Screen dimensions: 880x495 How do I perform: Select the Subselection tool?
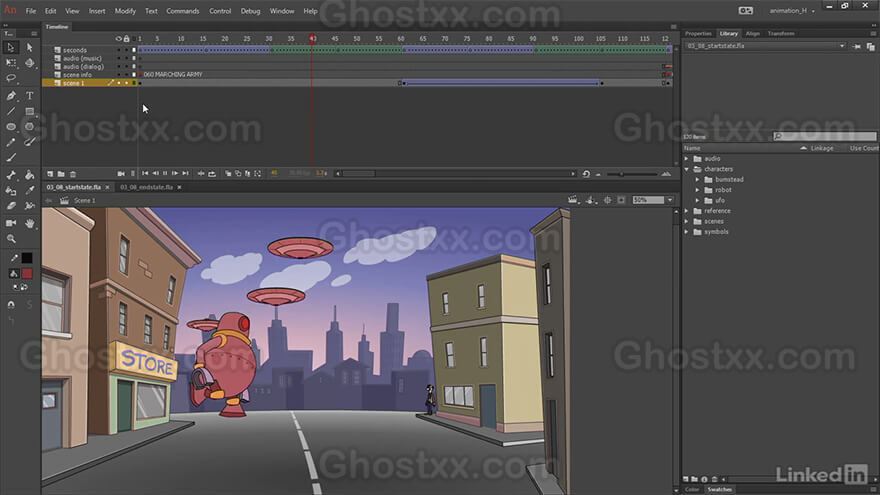tap(29, 48)
